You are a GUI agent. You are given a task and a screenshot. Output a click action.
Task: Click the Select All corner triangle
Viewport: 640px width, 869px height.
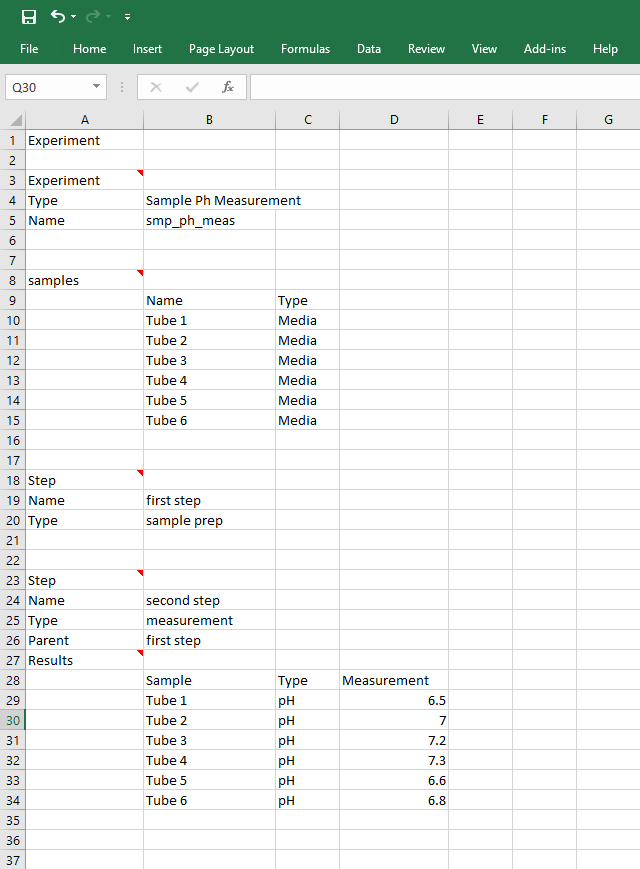click(12, 120)
